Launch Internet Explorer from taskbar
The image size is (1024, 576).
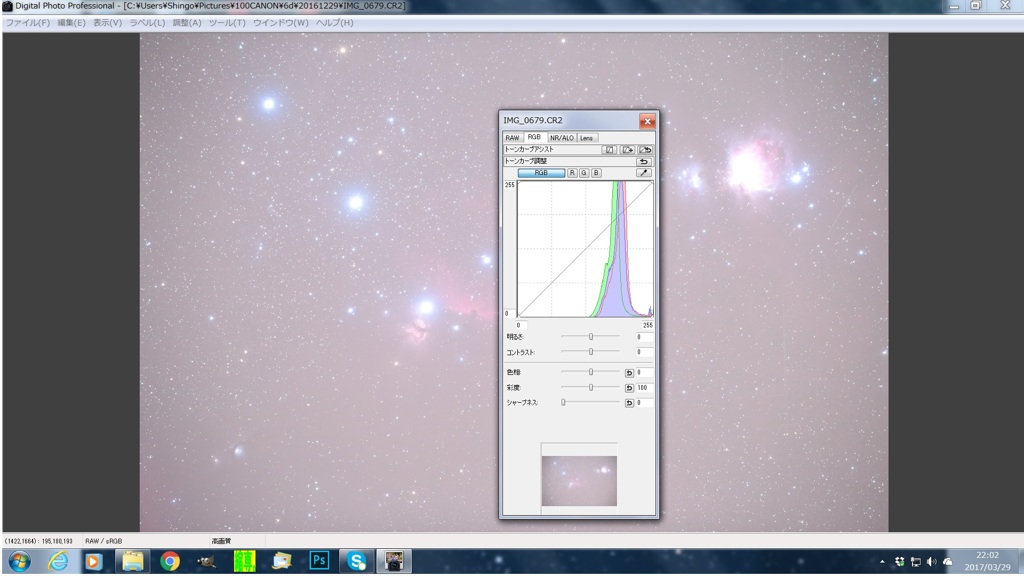(x=57, y=562)
